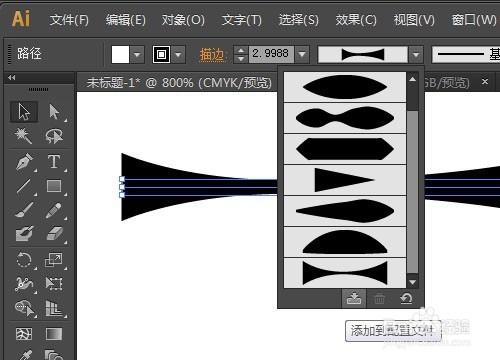This screenshot has height=360, width=500.
Task: Click the stroke weight value field 2.9988
Action: point(271,54)
